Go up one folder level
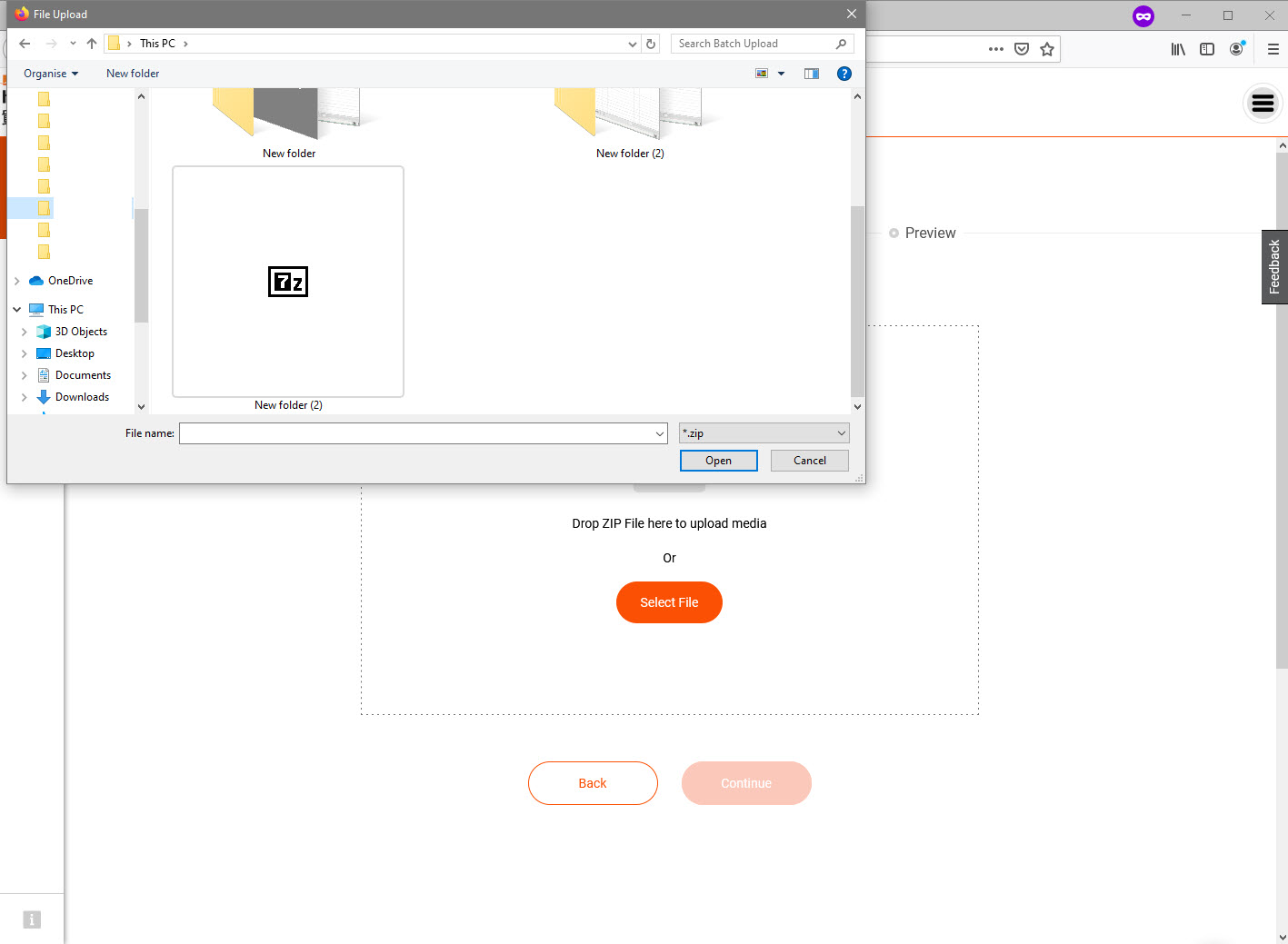 point(92,44)
